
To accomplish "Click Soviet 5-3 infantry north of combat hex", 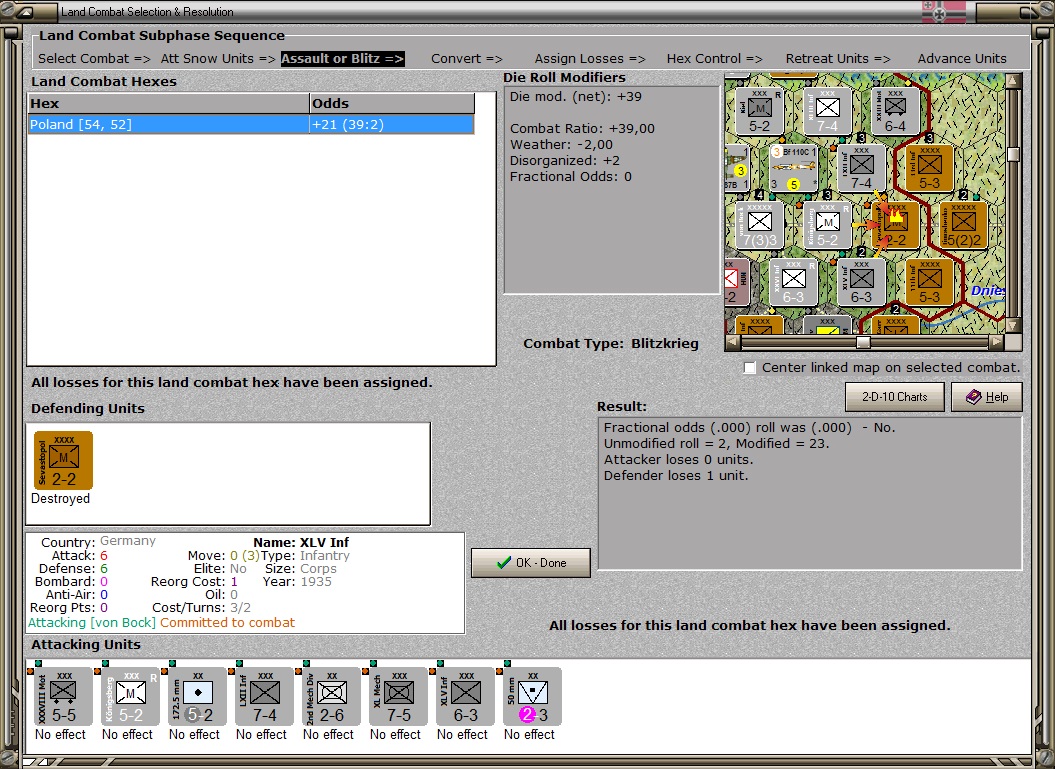I will (929, 168).
